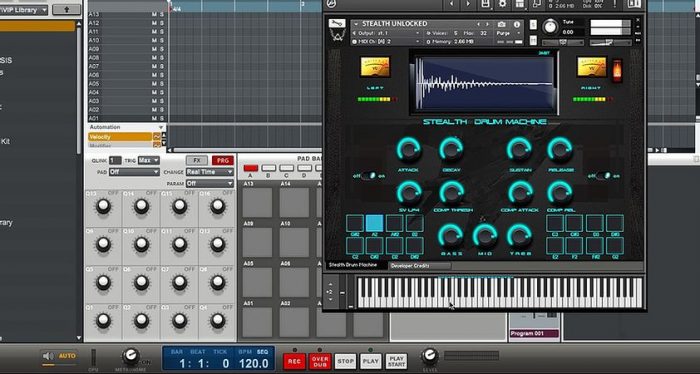Adjust the Bass EQ knob
Viewport: 700px width, 374px height.
click(x=450, y=235)
